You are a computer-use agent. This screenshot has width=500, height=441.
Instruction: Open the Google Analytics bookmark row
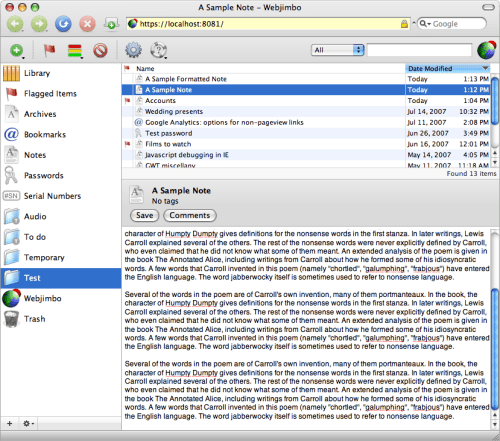306,122
